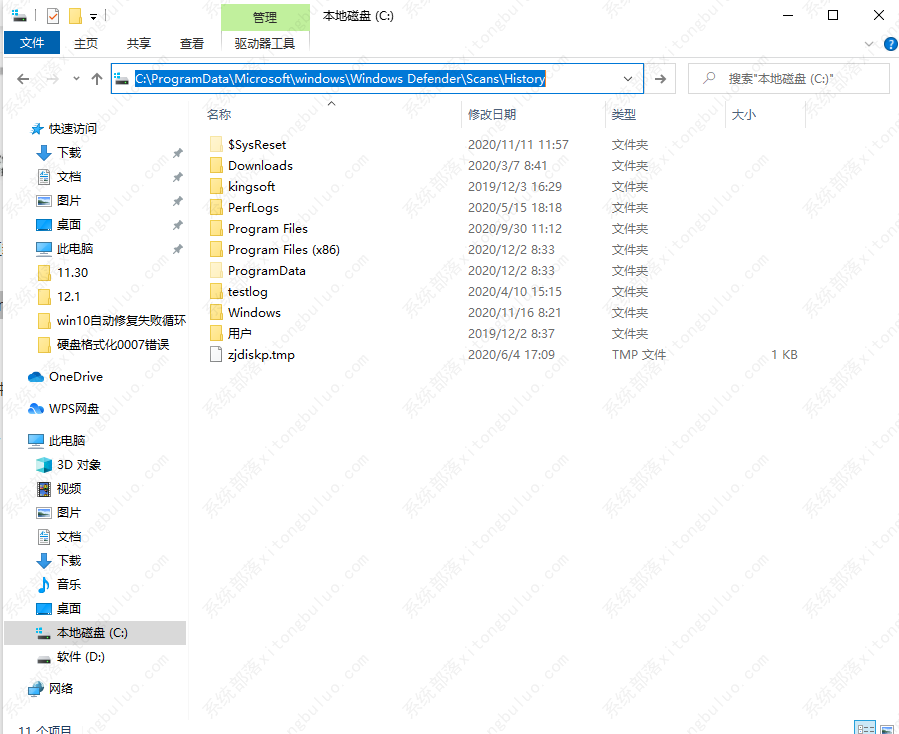This screenshot has height=734, width=899.
Task: Unpin 桌面 from quick access
Action: coord(177,224)
